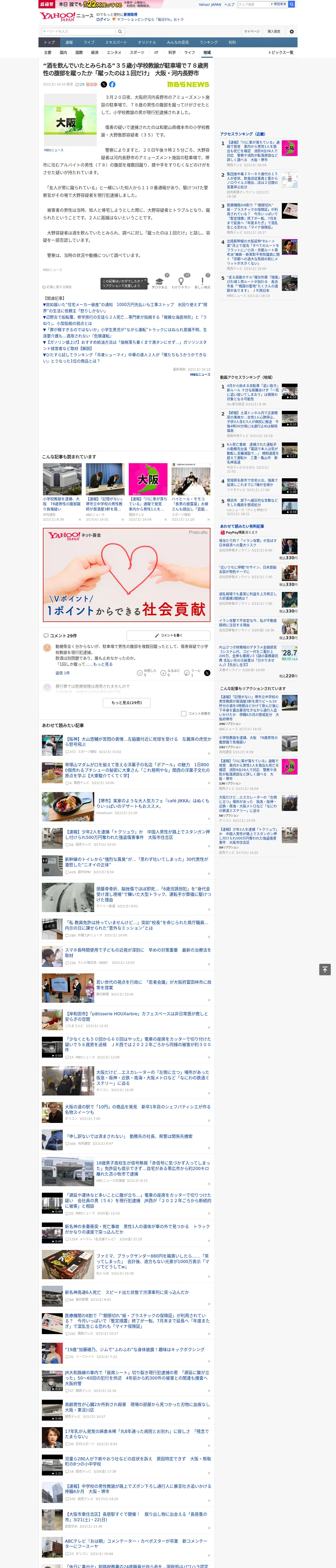Screen dimensions: 336x1568
Task: Click the scroll-to-top arrow button
Action: [325, 969]
